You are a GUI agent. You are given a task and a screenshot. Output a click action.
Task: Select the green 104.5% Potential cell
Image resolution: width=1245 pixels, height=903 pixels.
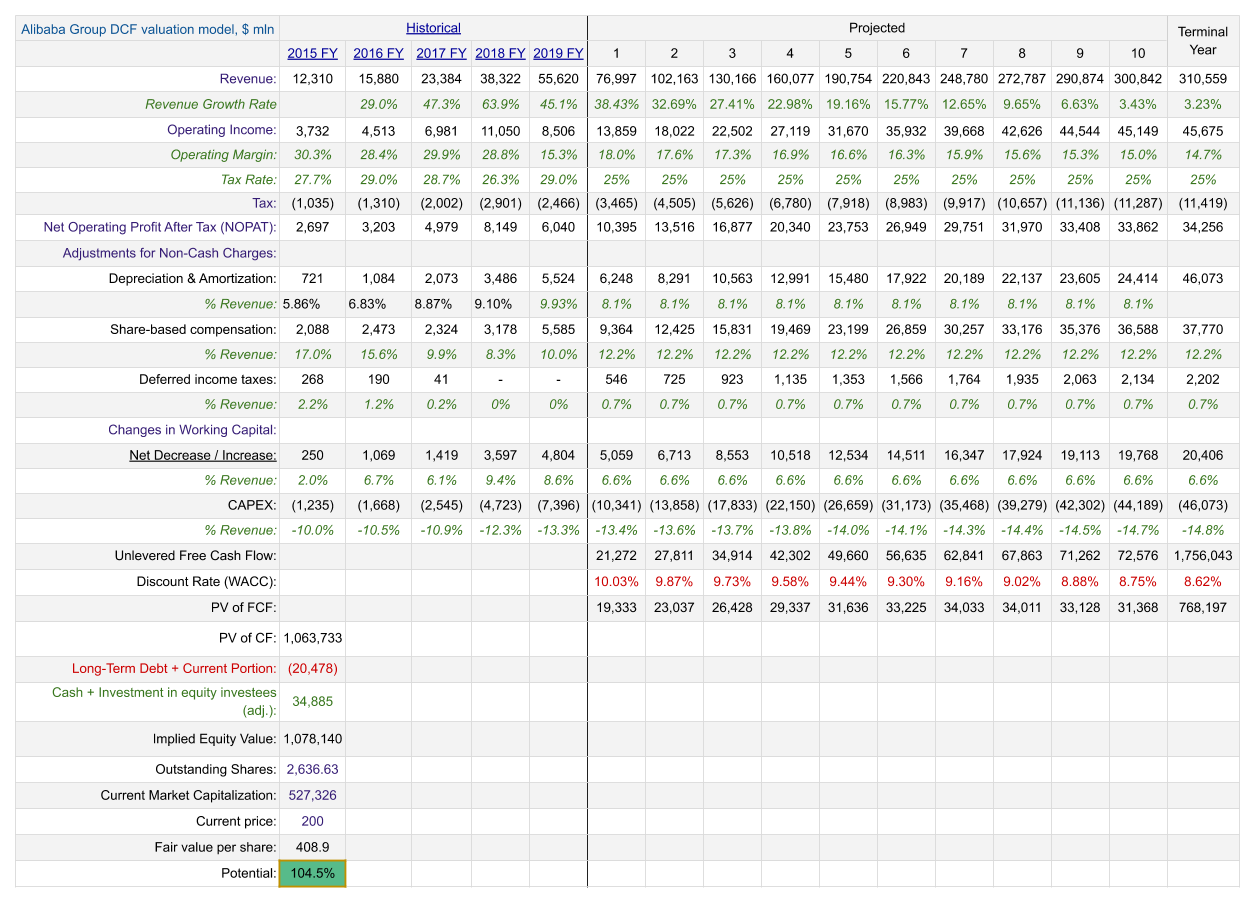312,873
